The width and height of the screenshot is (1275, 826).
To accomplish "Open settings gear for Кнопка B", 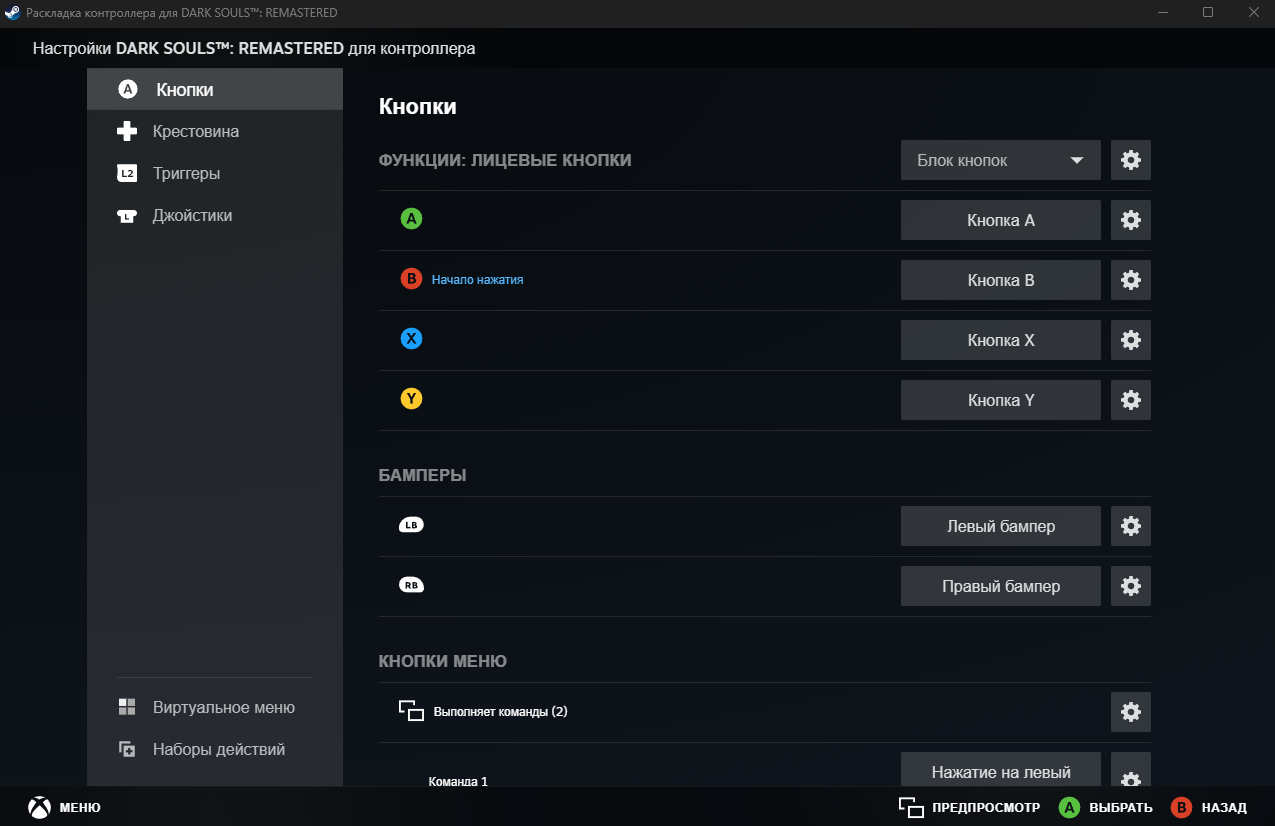I will point(1131,280).
